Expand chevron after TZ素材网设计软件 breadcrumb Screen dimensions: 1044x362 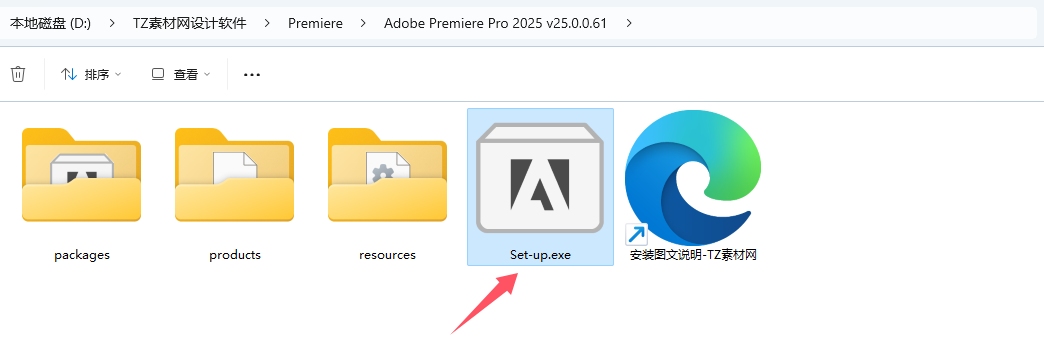267,23
